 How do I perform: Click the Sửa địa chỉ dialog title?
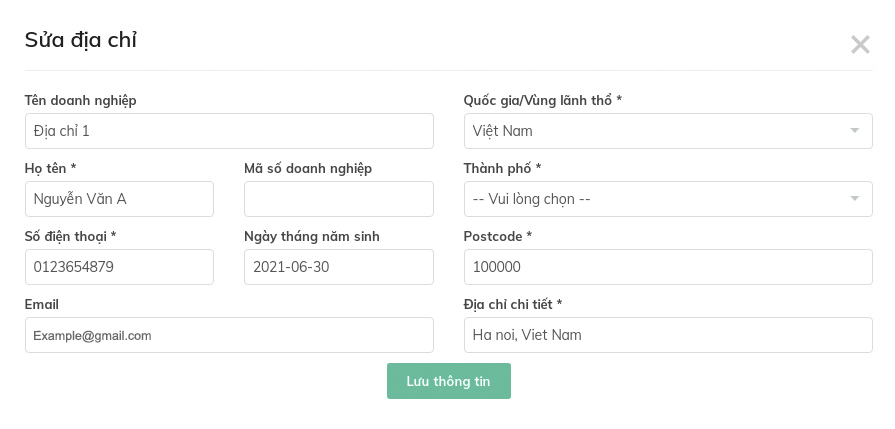[80, 41]
